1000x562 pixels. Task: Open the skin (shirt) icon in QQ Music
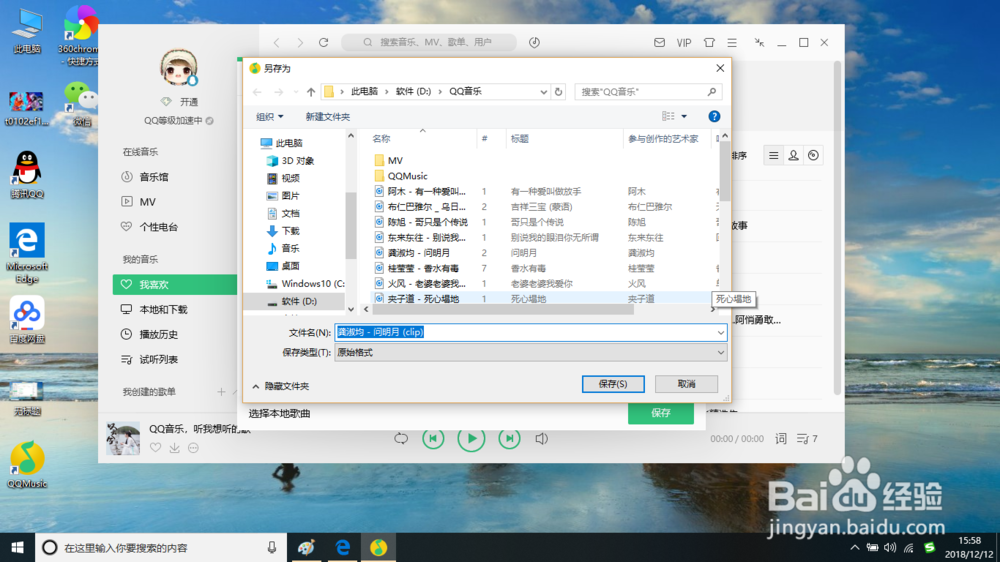click(709, 42)
